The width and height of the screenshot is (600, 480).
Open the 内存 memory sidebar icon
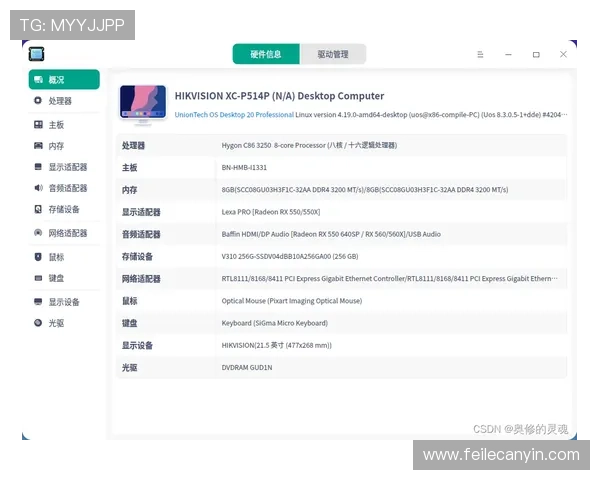(38, 145)
